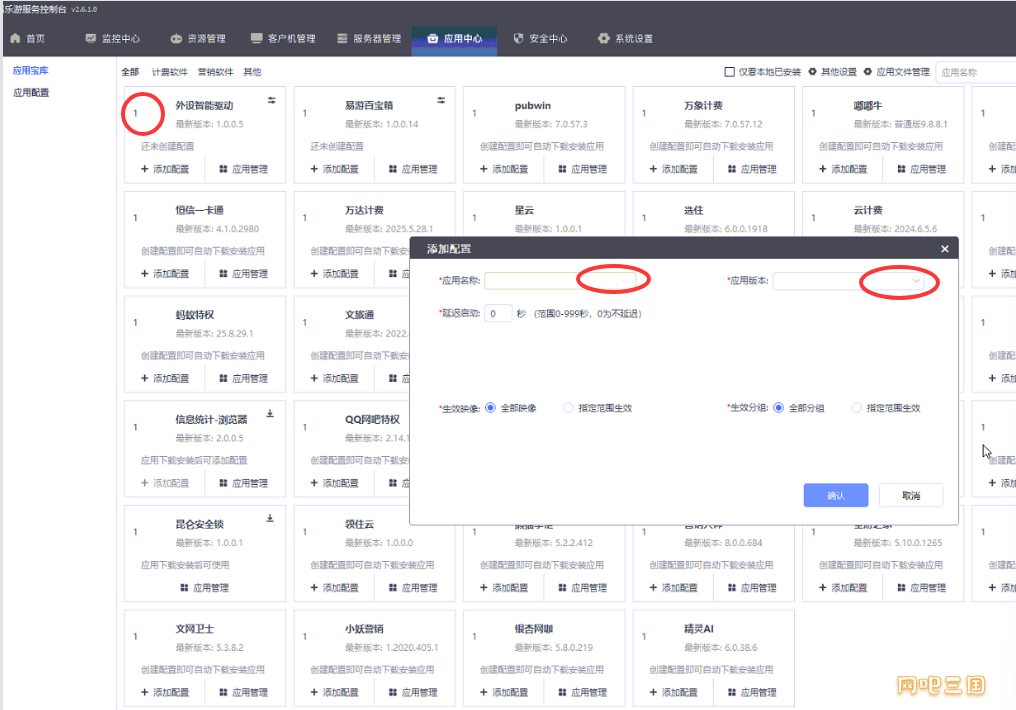This screenshot has width=1016, height=710.
Task: Filter apps by 全部
Action: pos(130,72)
